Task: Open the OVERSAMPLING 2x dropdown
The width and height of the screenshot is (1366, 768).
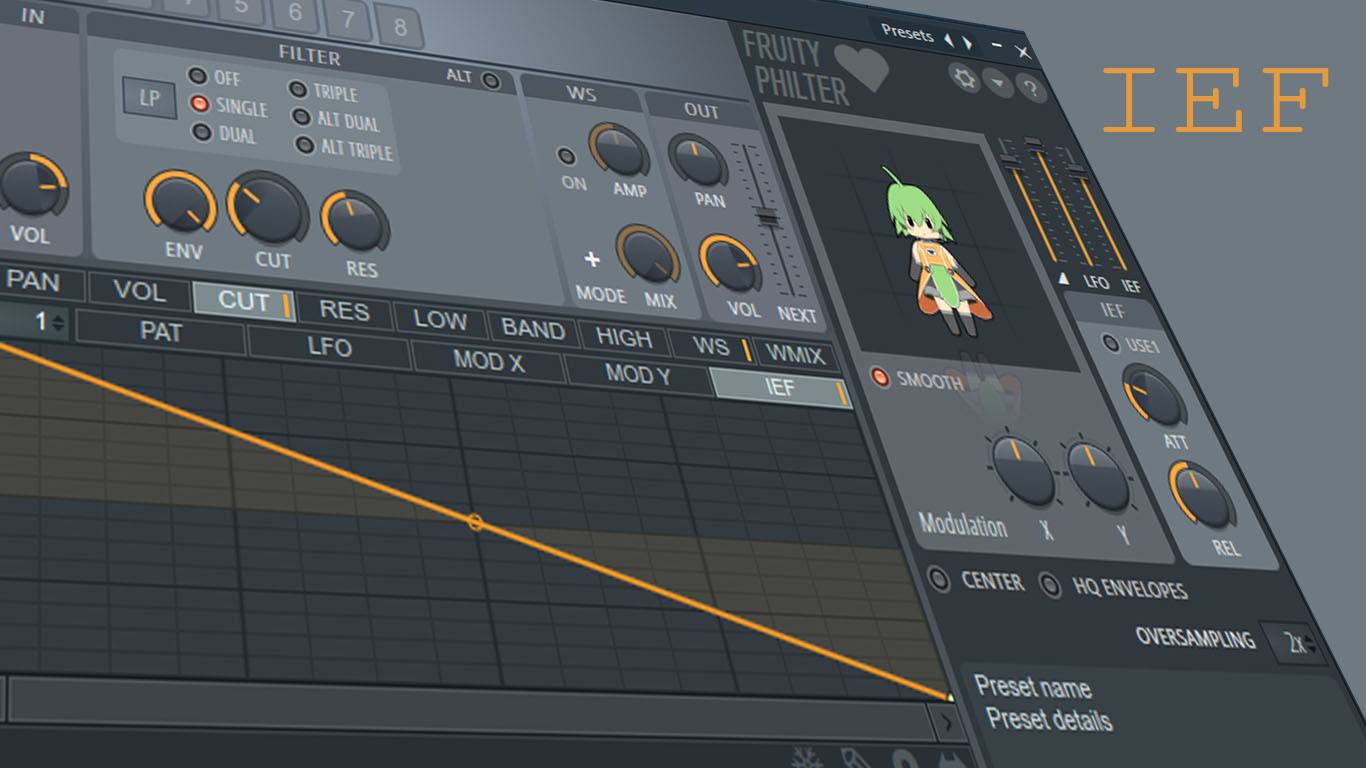Action: coord(1298,644)
